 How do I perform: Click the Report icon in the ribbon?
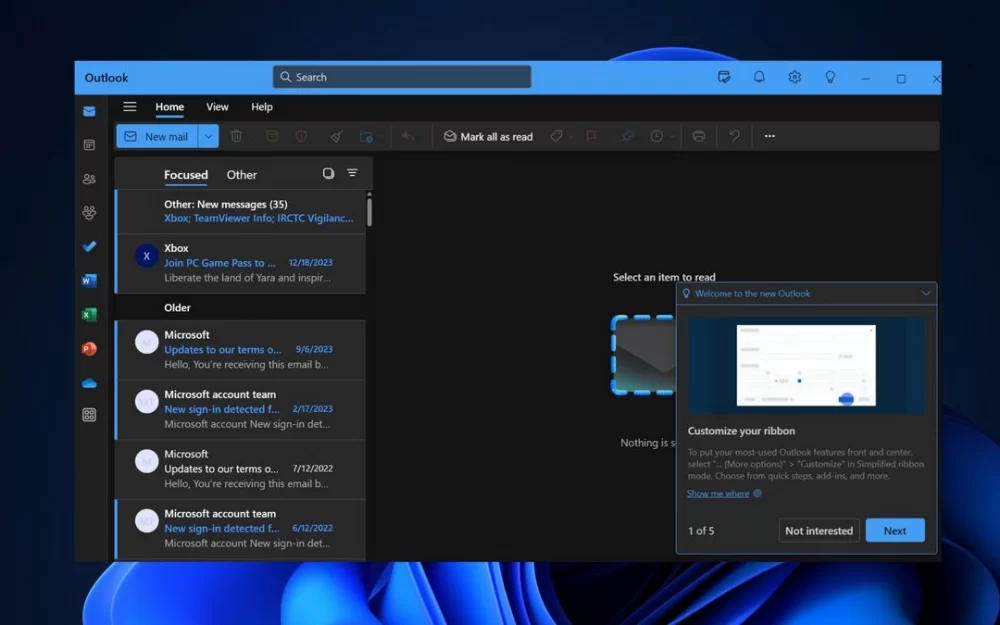click(301, 136)
